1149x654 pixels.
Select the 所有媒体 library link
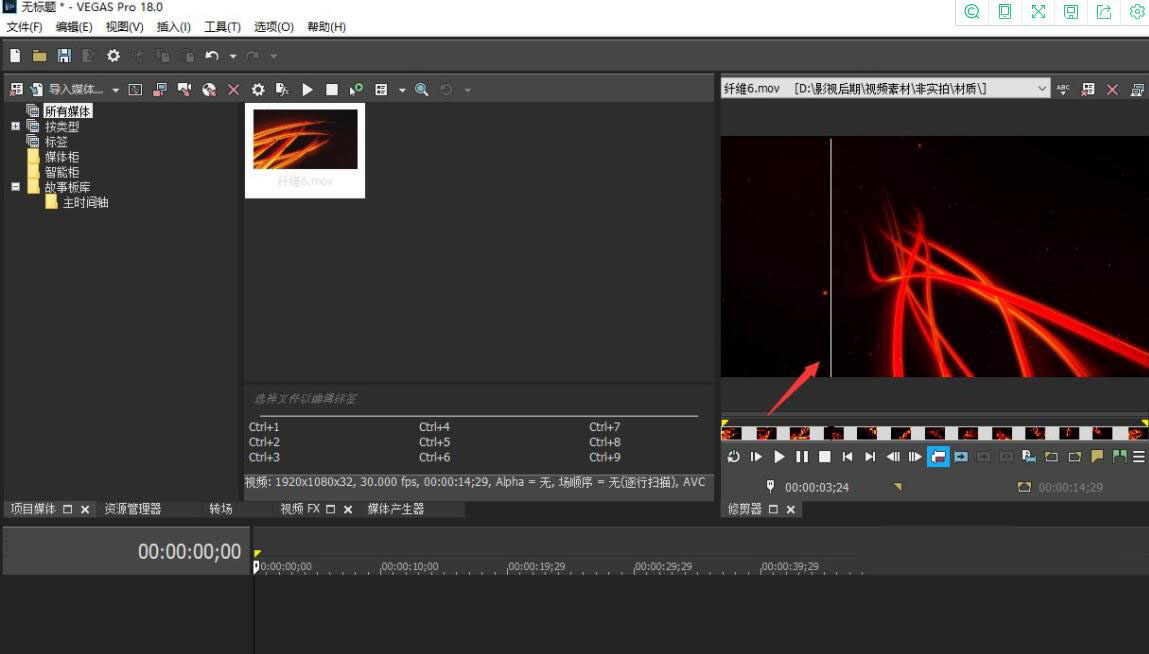tap(67, 110)
